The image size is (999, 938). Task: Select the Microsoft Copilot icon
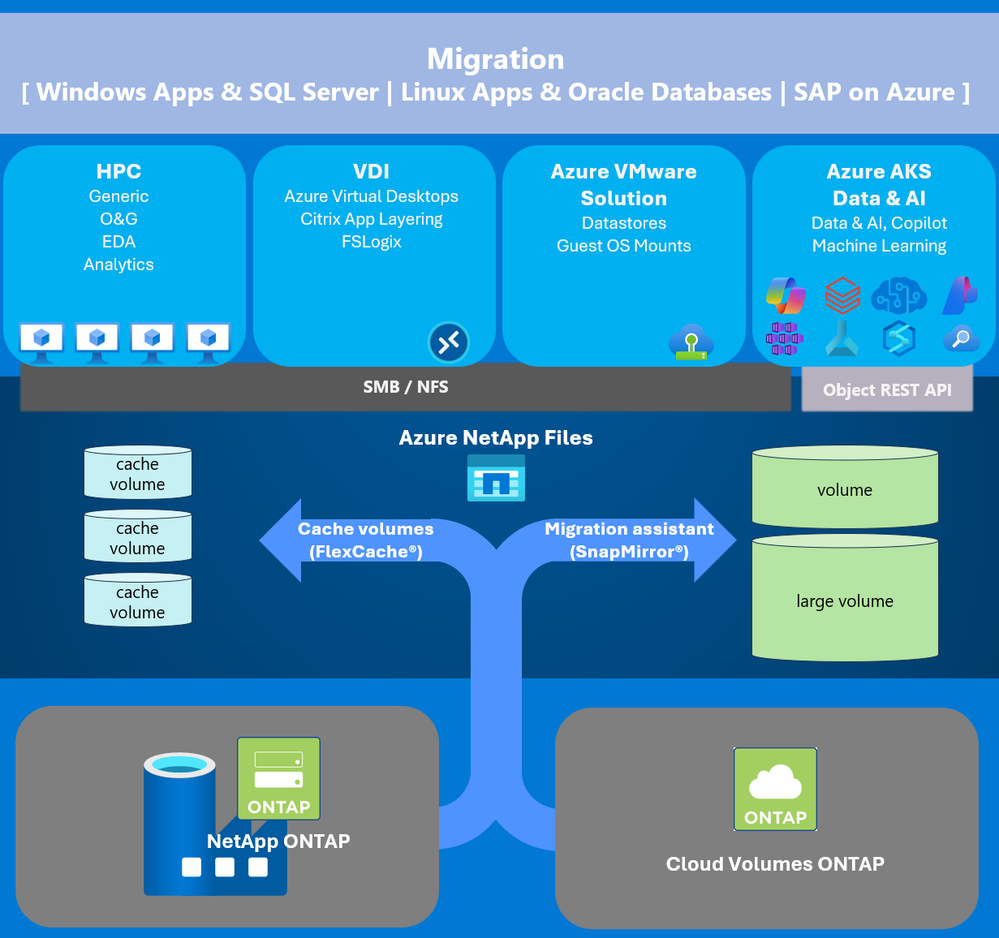click(x=785, y=295)
